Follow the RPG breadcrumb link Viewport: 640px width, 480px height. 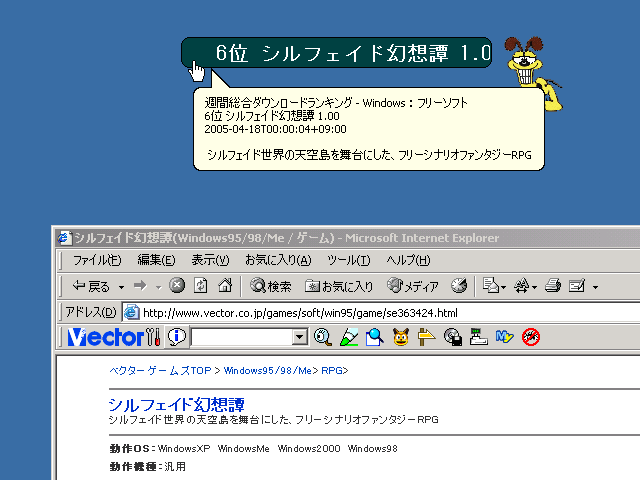pos(332,371)
